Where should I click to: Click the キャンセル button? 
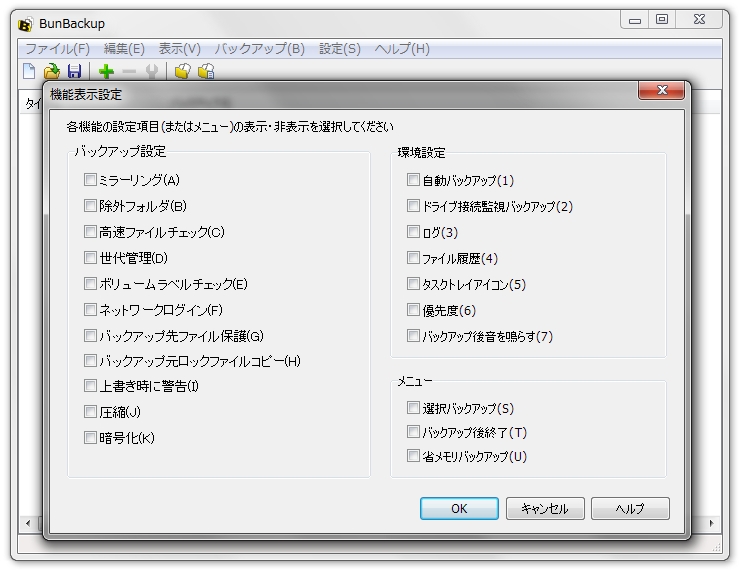coord(545,508)
